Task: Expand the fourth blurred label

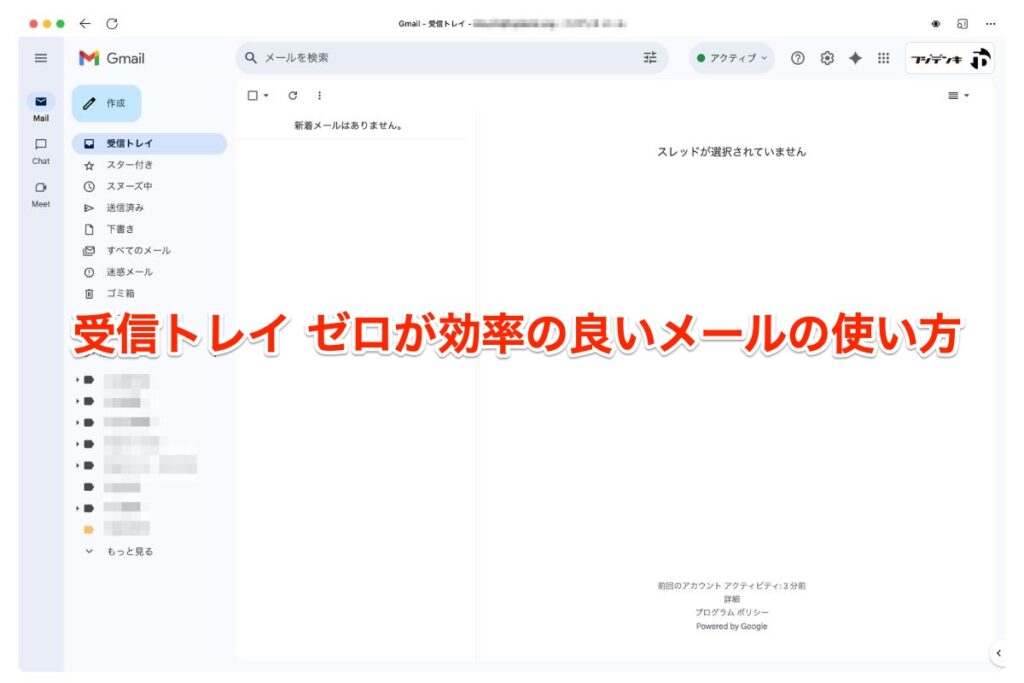Action: tap(77, 444)
